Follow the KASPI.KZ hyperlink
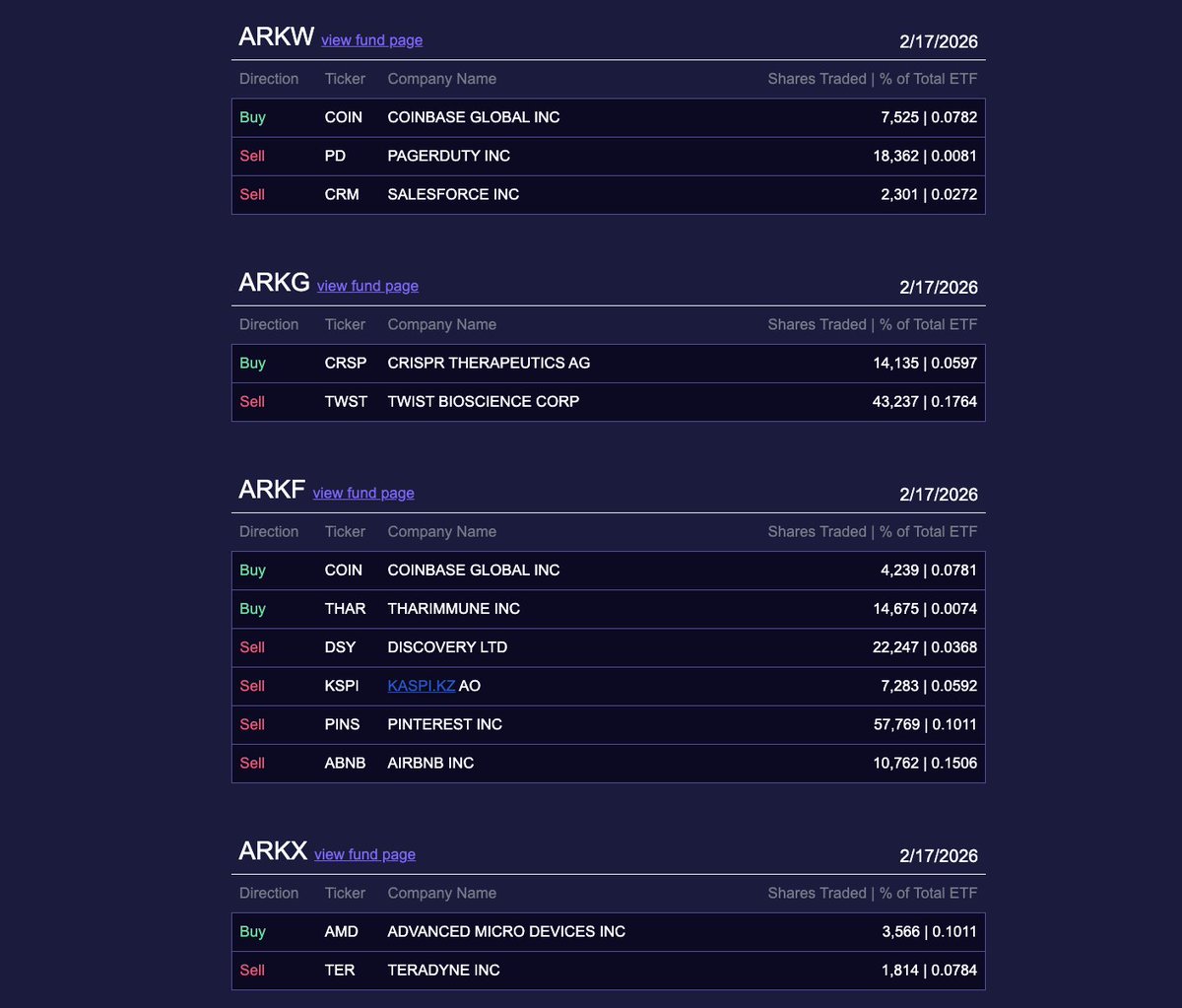The width and height of the screenshot is (1182, 1008). 421,686
